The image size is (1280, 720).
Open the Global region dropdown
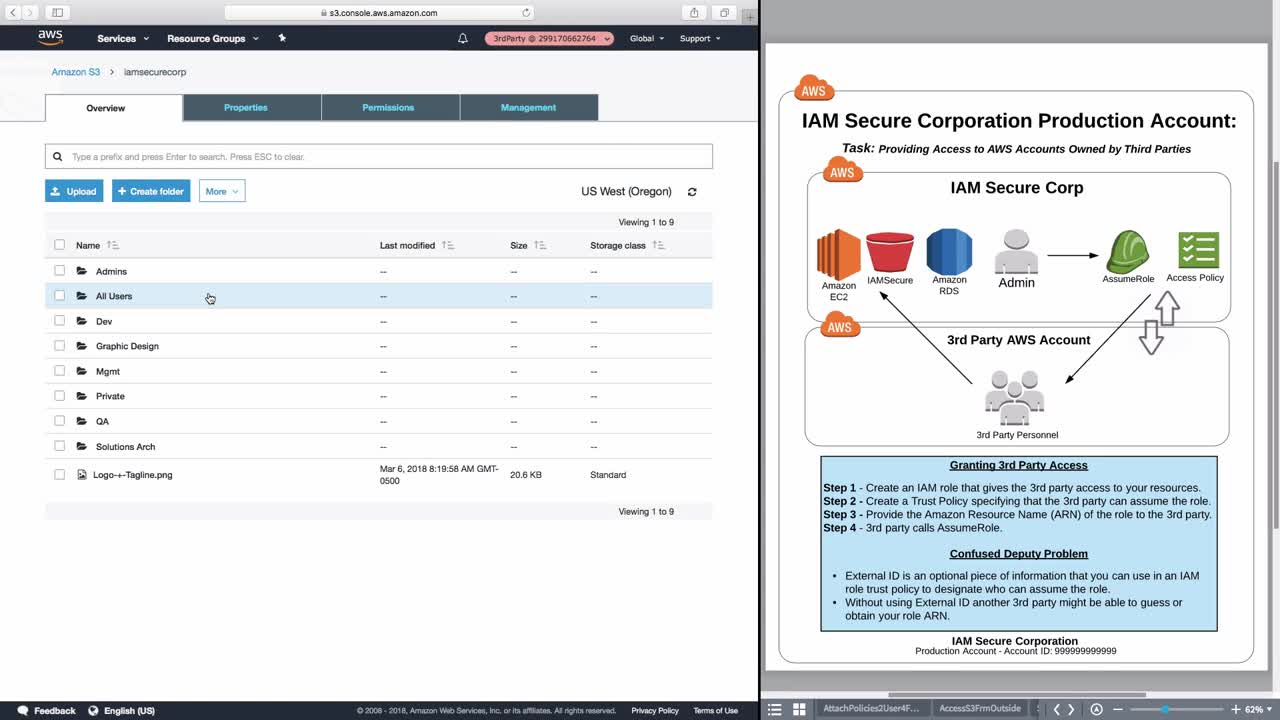click(647, 38)
